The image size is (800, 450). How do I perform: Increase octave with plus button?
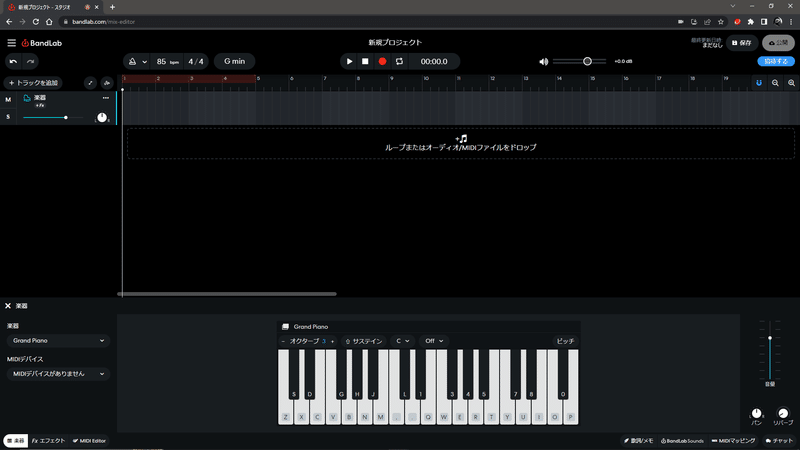pyautogui.click(x=333, y=341)
